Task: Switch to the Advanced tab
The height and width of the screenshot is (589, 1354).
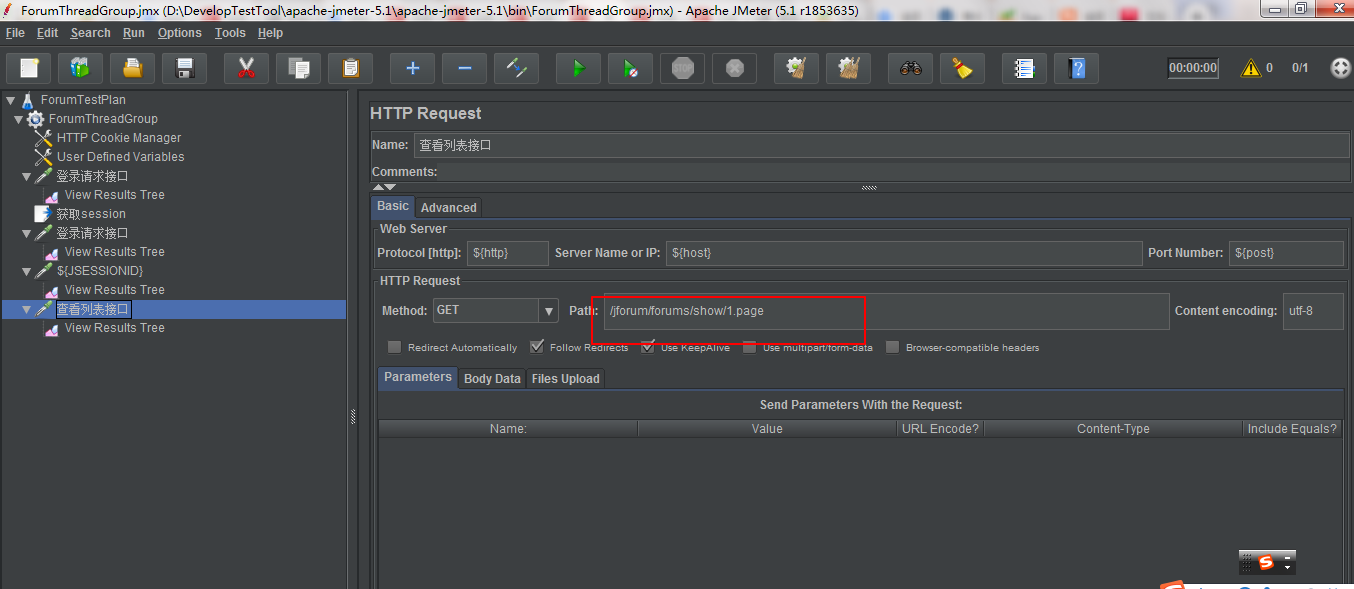Action: (x=448, y=207)
